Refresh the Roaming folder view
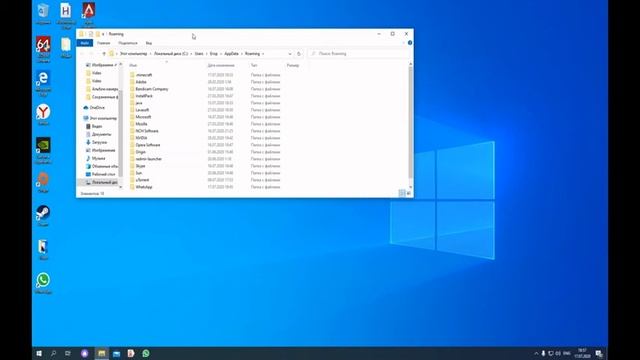This screenshot has height=360, width=640. pyautogui.click(x=299, y=54)
